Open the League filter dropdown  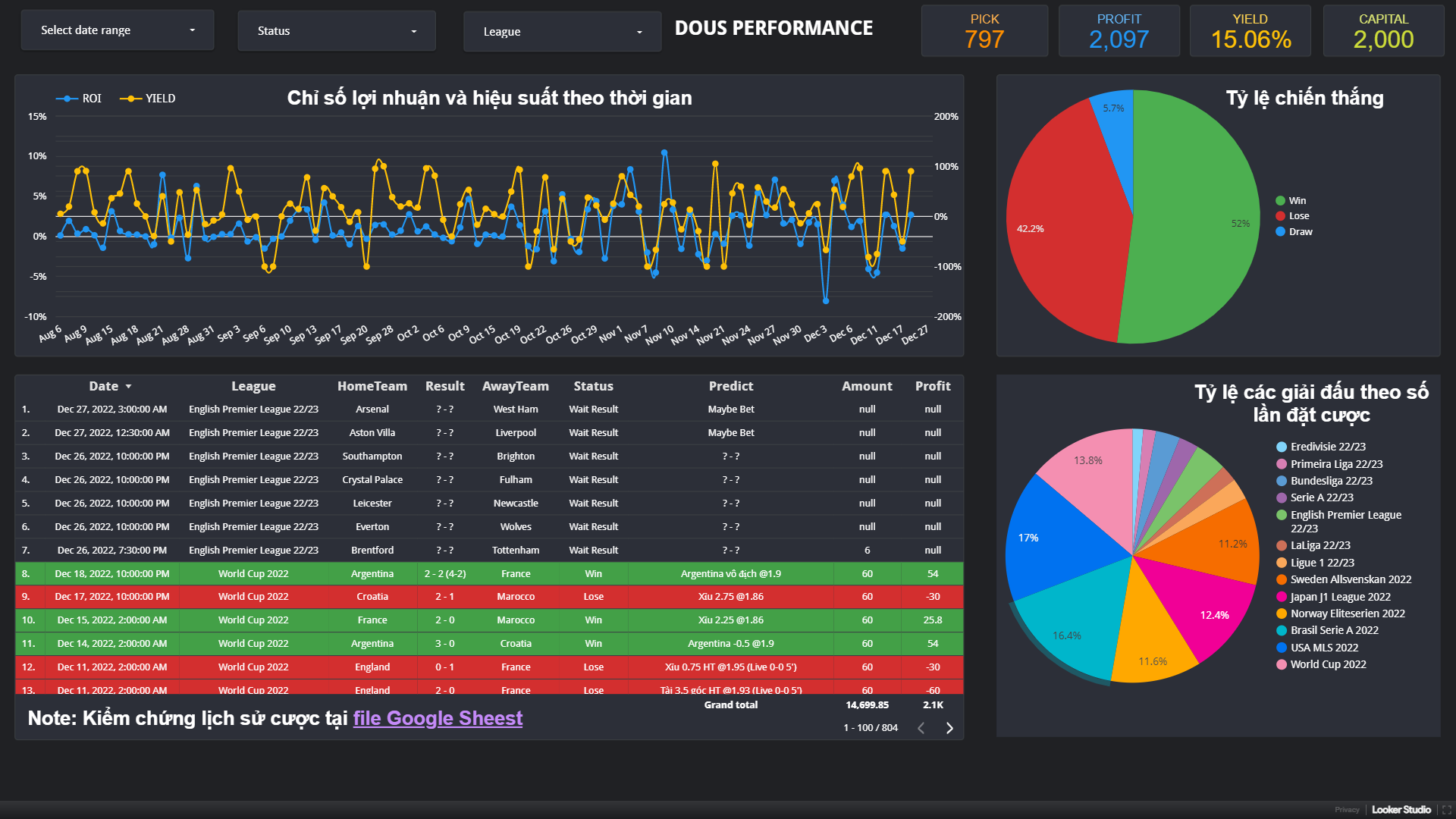point(562,32)
